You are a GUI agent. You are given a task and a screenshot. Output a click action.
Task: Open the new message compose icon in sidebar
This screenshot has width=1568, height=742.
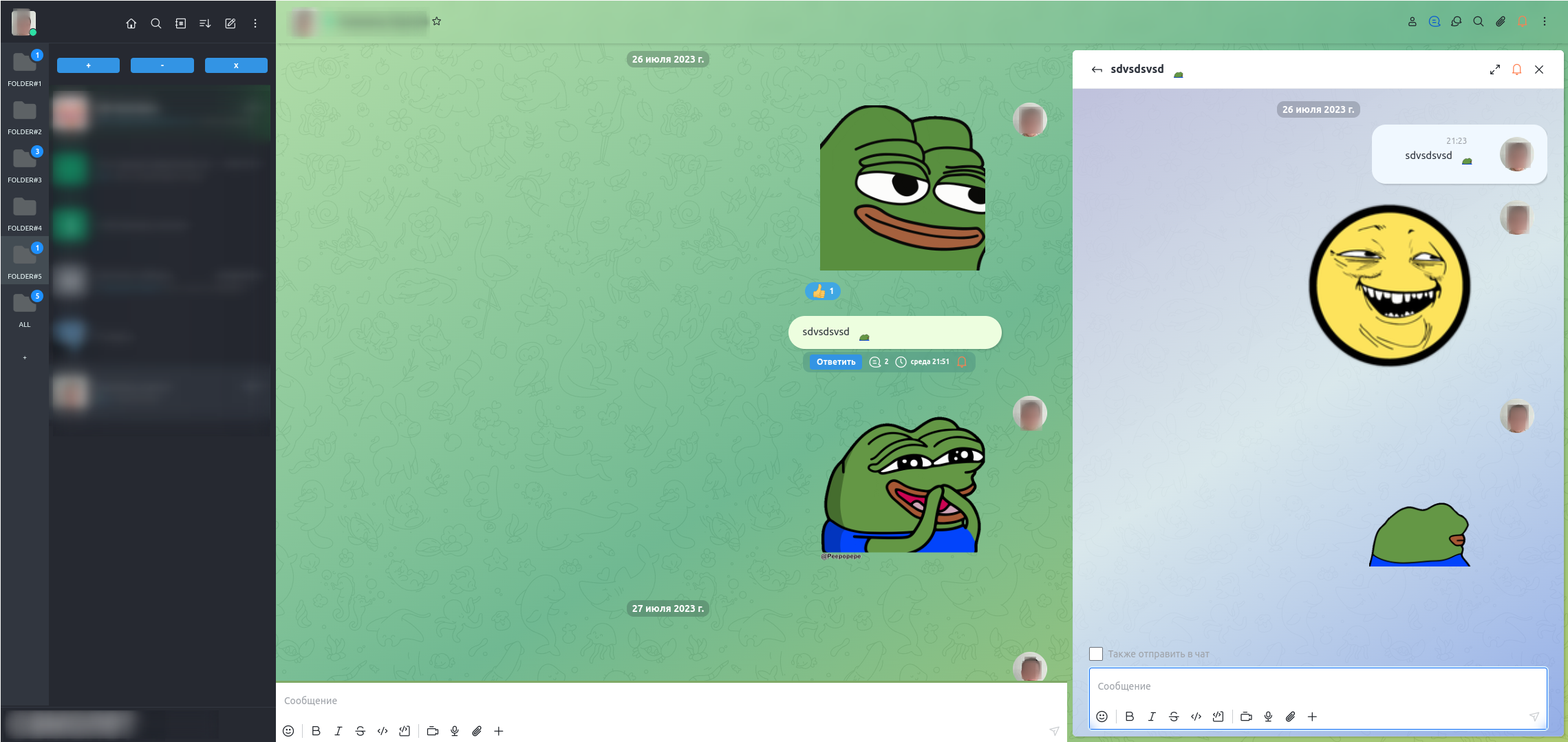pos(230,23)
